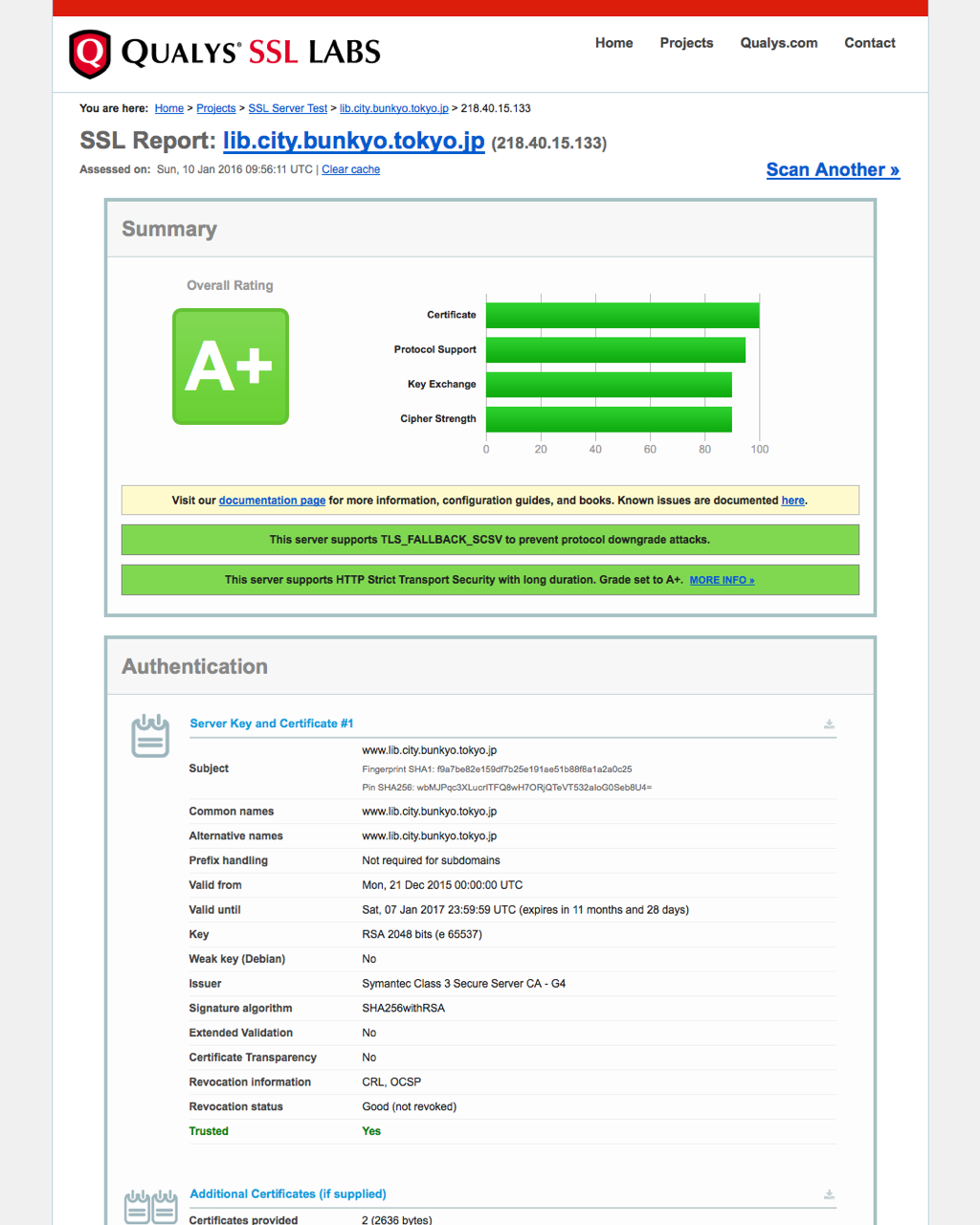The image size is (980, 1225).
Task: Click the Additional Certificates (if supplied) heading
Action: pos(288,1194)
